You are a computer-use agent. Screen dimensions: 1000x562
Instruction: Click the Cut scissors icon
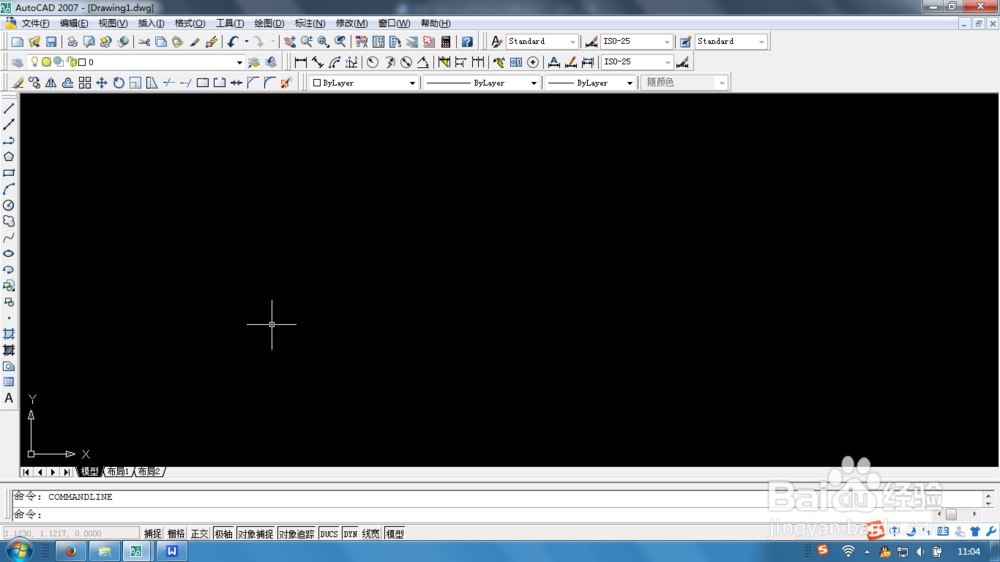[145, 41]
